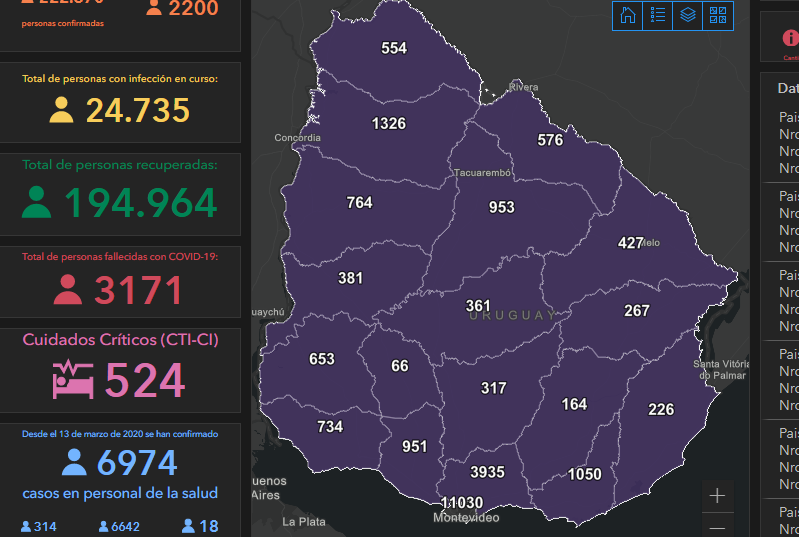Click the 381 department on the map

(x=351, y=278)
